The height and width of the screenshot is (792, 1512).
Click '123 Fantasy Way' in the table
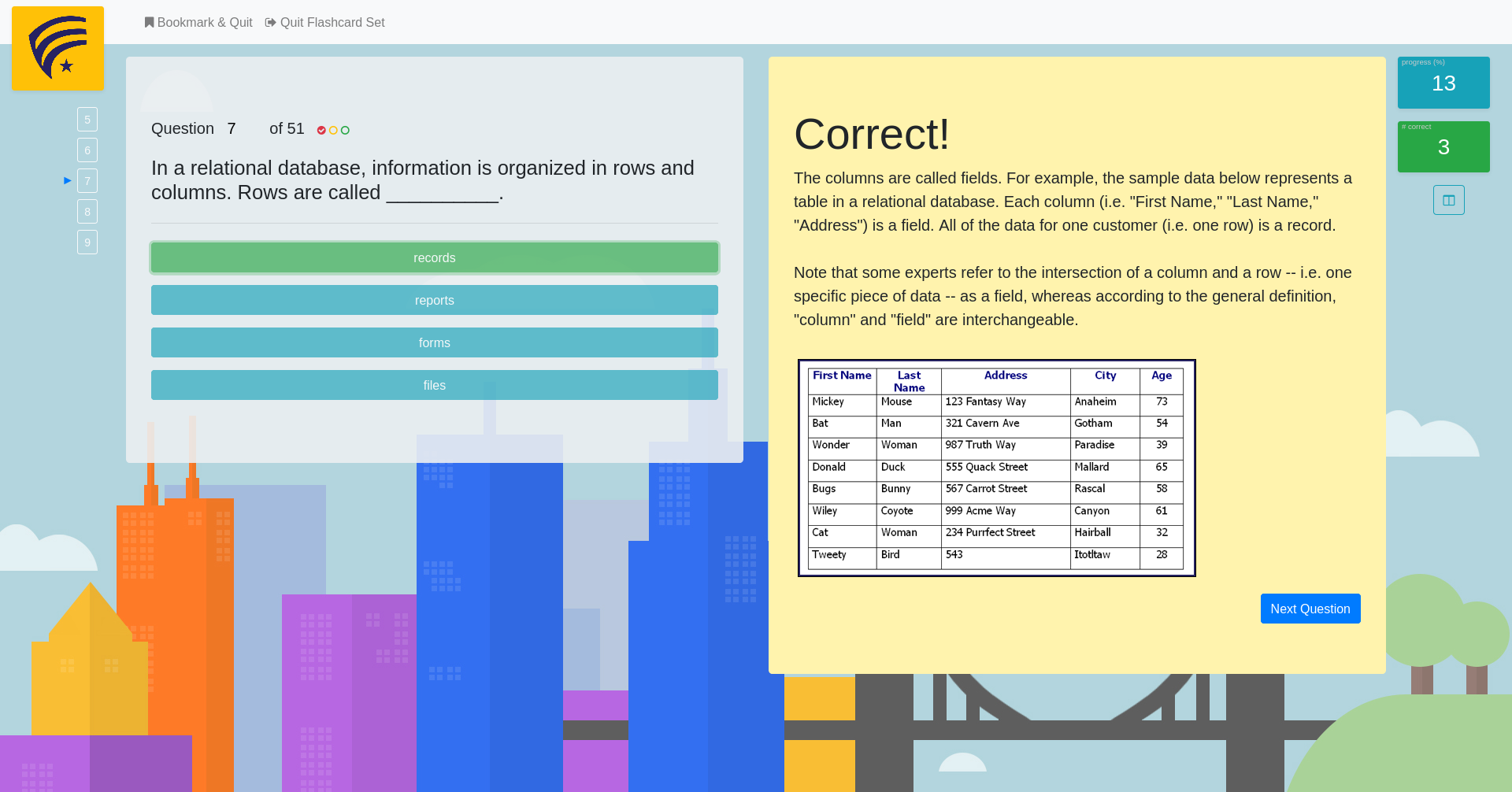pyautogui.click(x=986, y=402)
